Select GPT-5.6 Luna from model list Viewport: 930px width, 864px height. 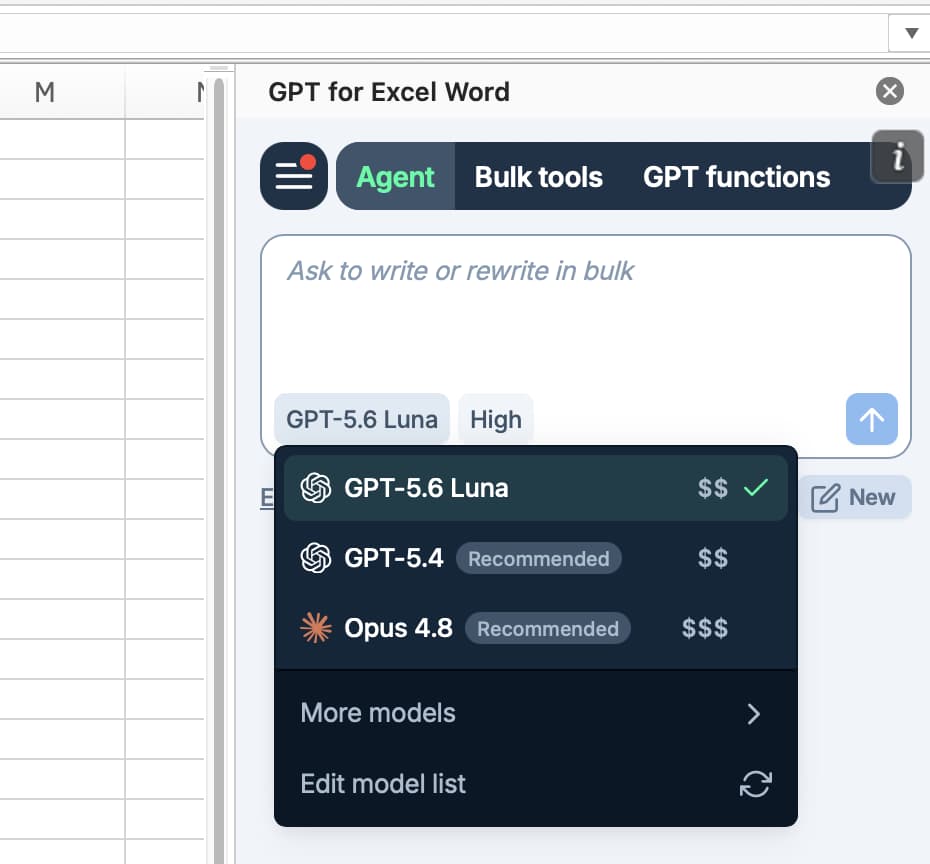(x=536, y=488)
